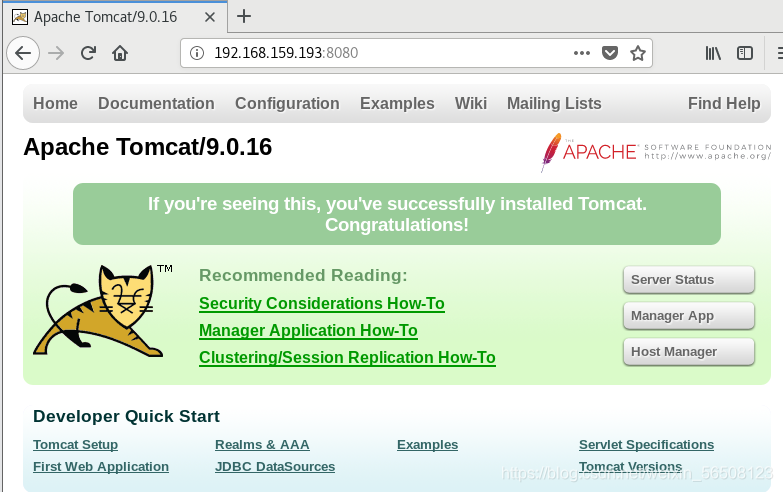Open the Wiki navigation item
The width and height of the screenshot is (783, 492).
pyautogui.click(x=470, y=103)
